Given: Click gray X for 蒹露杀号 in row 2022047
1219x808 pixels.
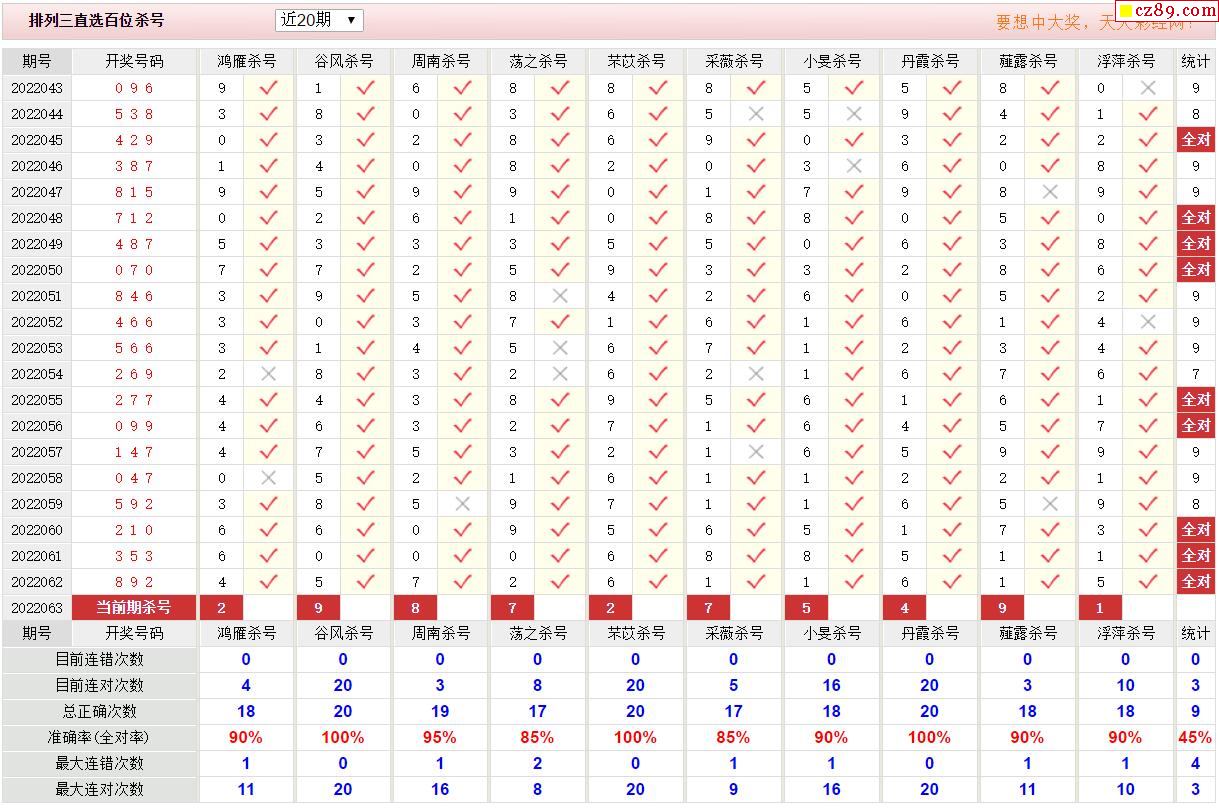Looking at the screenshot, I should click(1050, 192).
